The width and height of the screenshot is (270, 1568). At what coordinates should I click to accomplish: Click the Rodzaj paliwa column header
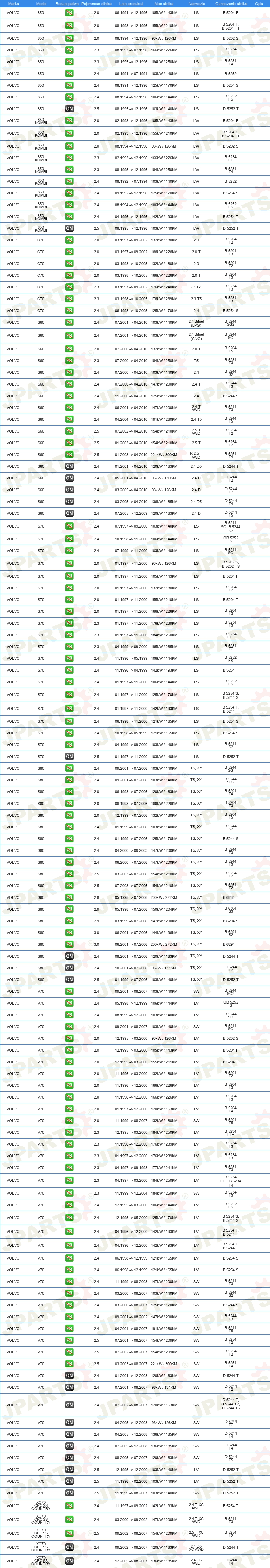67,4
